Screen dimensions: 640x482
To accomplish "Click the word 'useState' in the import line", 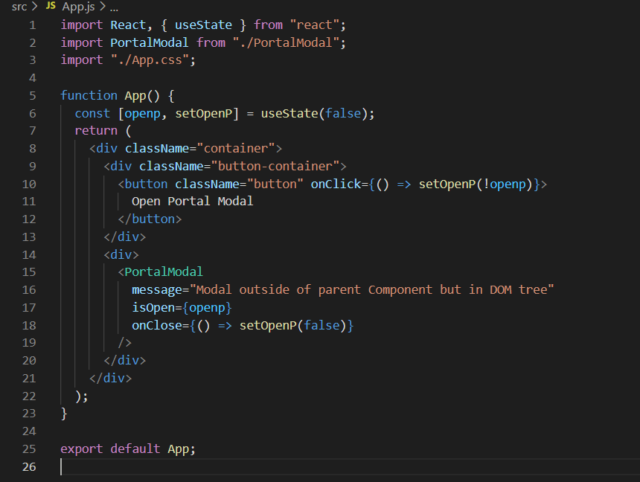I will coord(203,25).
